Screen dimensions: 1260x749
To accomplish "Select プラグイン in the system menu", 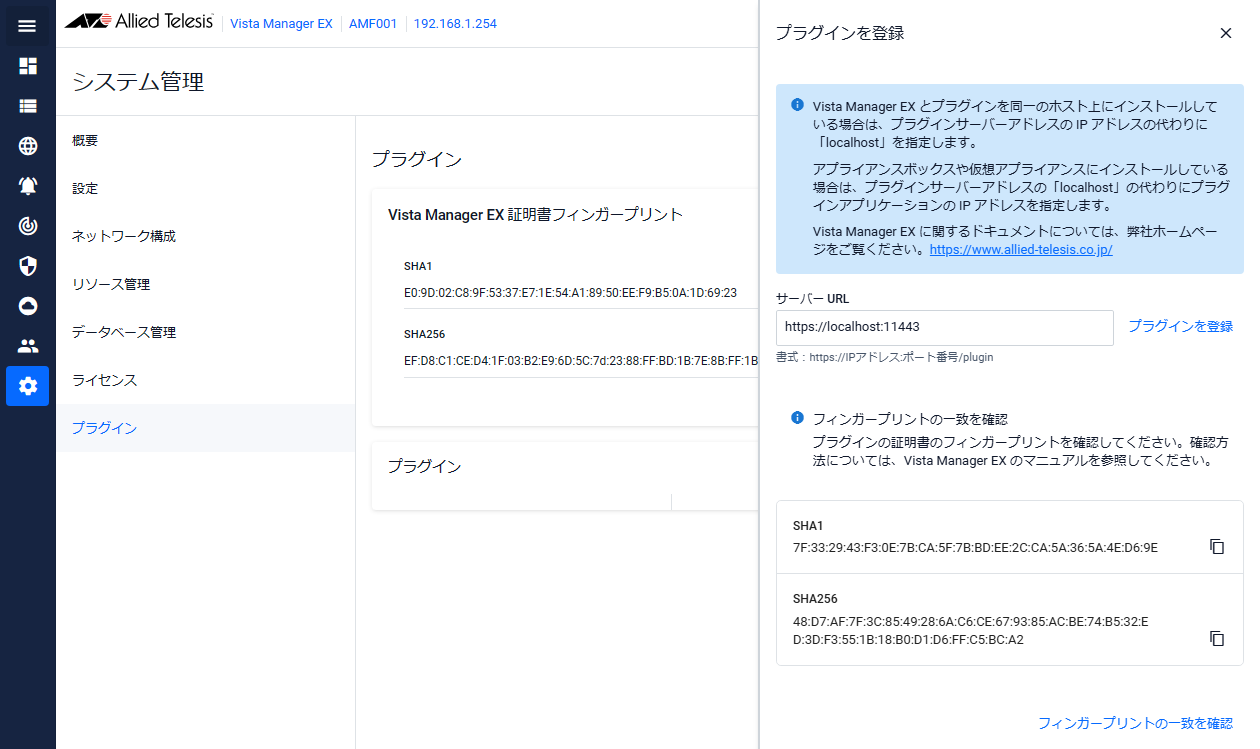I will tap(205, 428).
